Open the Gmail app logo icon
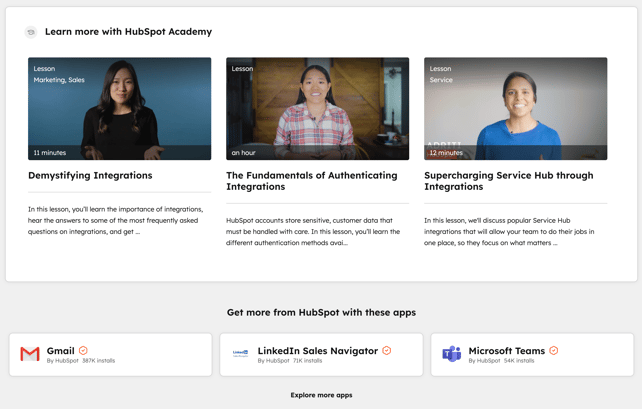The image size is (642, 409). click(30, 354)
